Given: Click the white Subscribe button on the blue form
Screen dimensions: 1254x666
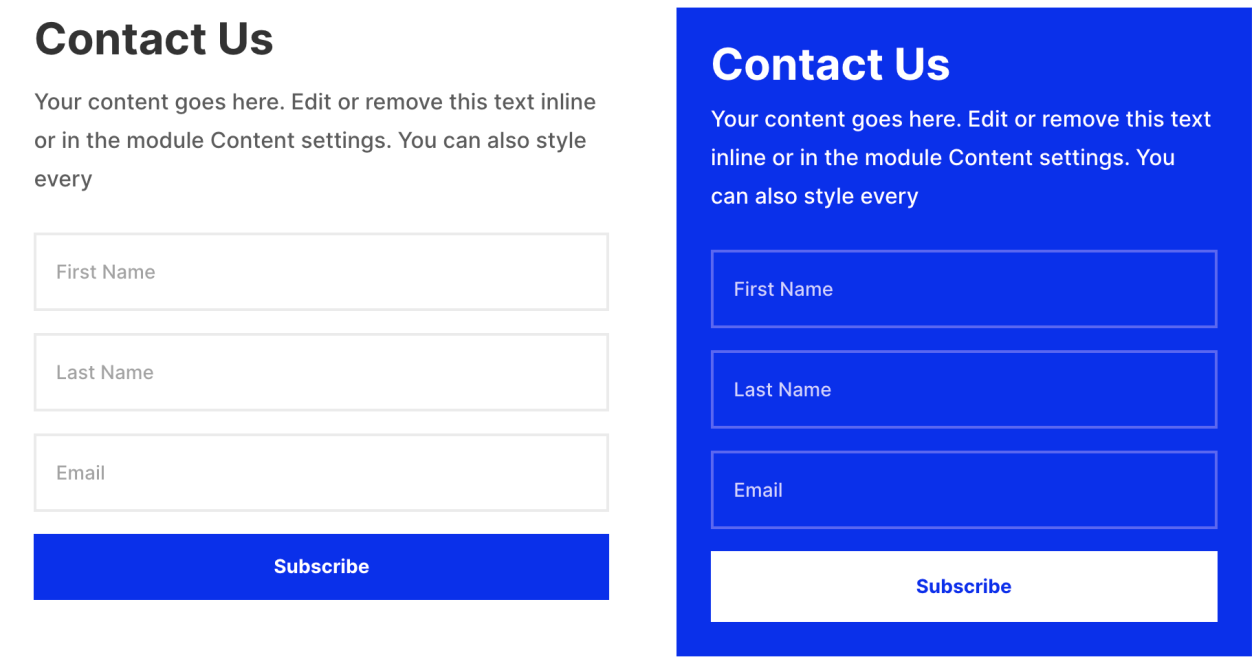Looking at the screenshot, I should pos(963,586).
